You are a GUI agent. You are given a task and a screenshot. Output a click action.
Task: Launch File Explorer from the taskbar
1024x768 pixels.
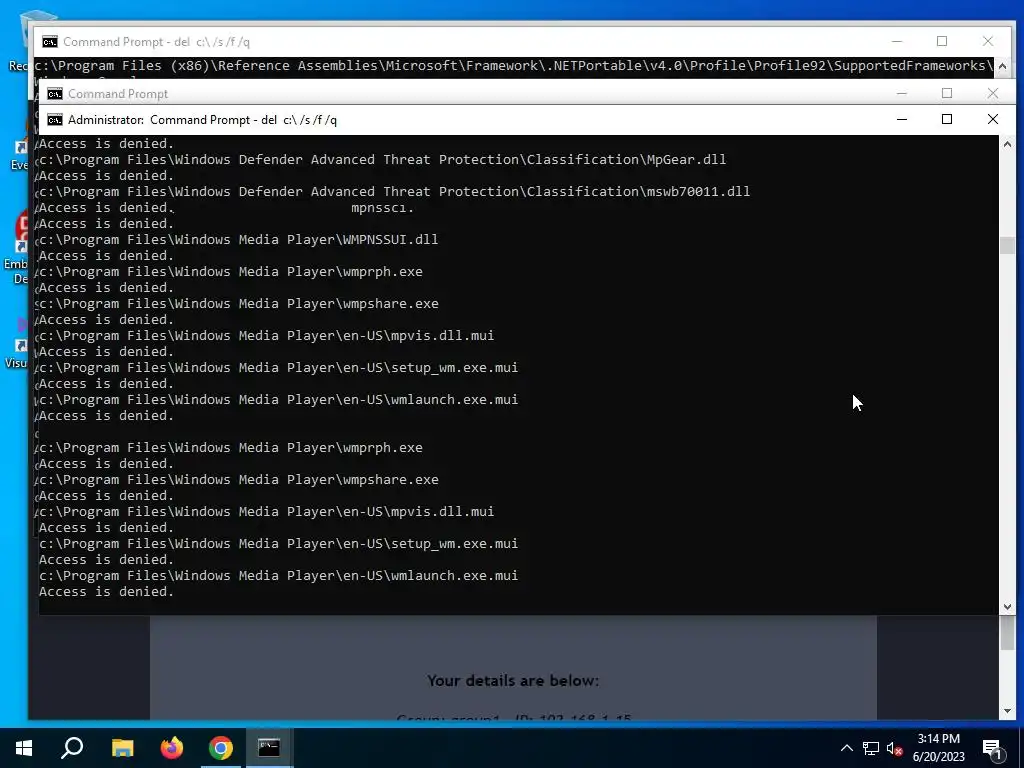[x=122, y=748]
